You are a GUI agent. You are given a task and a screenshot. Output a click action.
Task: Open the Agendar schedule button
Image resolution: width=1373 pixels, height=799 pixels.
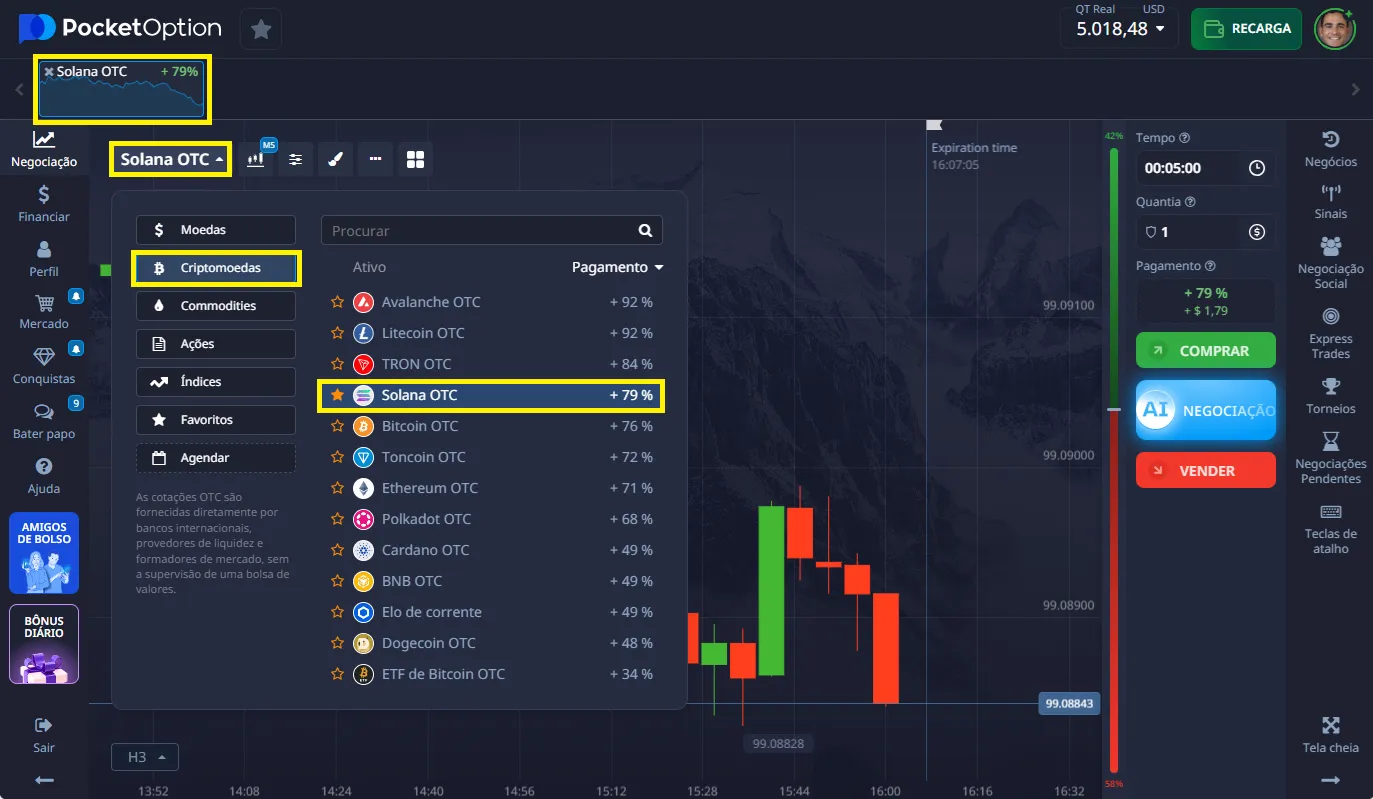pyautogui.click(x=216, y=458)
